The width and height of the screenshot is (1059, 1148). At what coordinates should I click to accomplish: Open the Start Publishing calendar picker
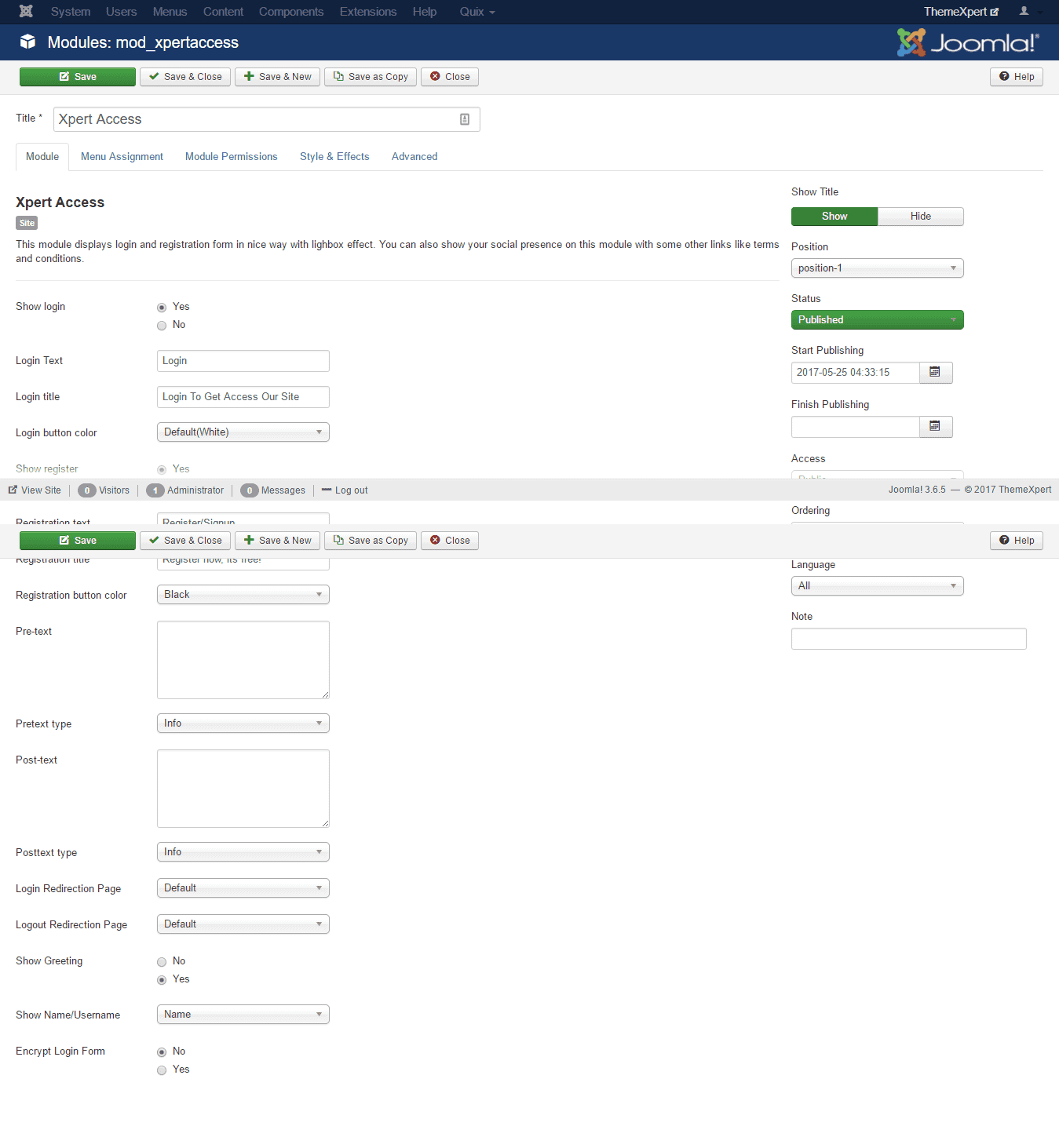[935, 372]
